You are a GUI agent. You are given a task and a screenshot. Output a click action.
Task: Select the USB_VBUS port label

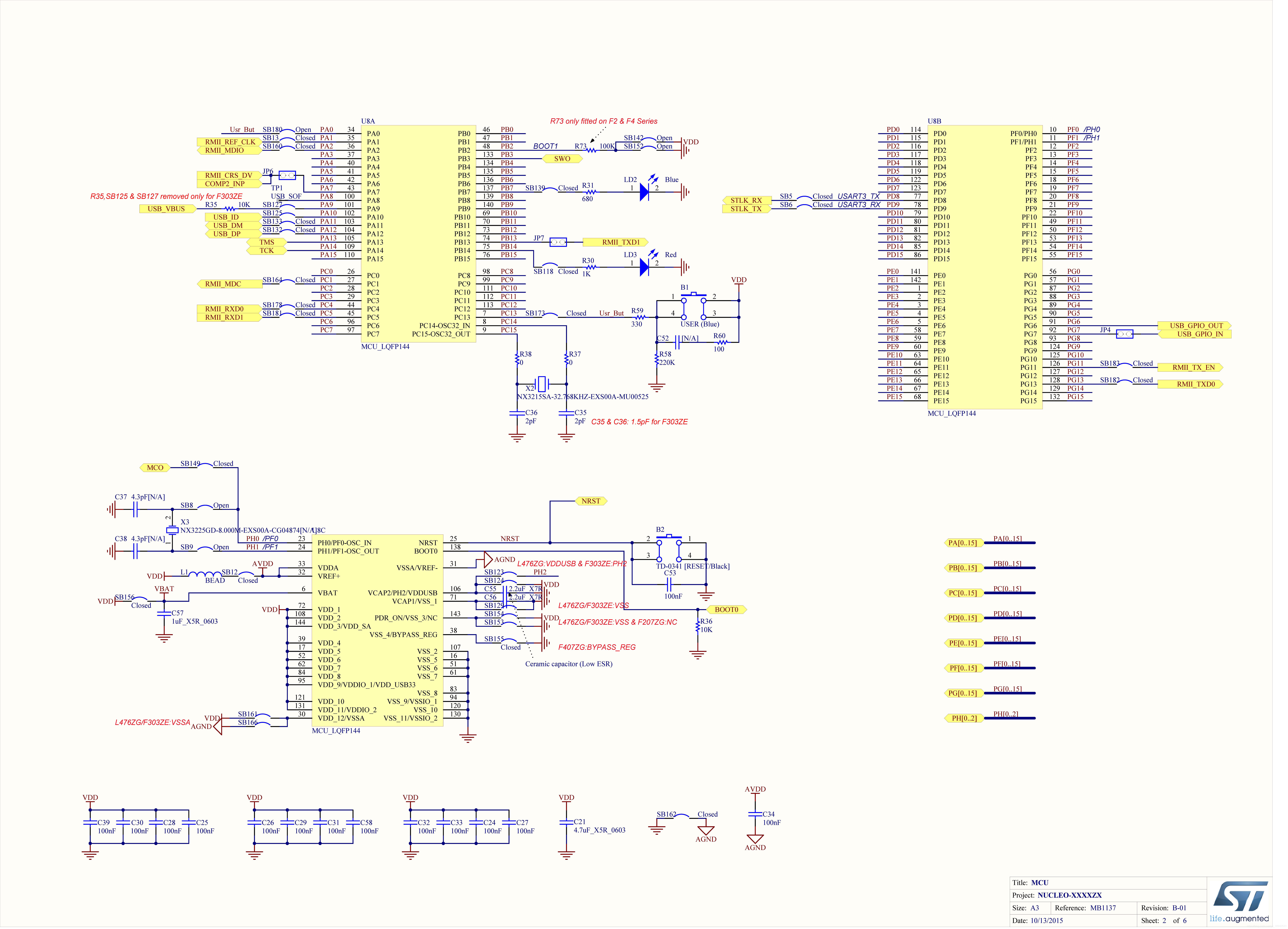pos(166,209)
